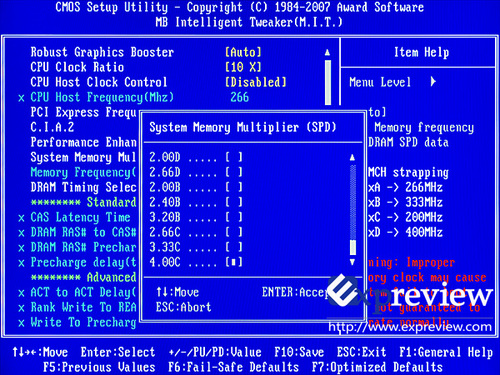The width and height of the screenshot is (500, 375).
Task: Select CPU Clock Ratio setting
Action: pos(77,67)
